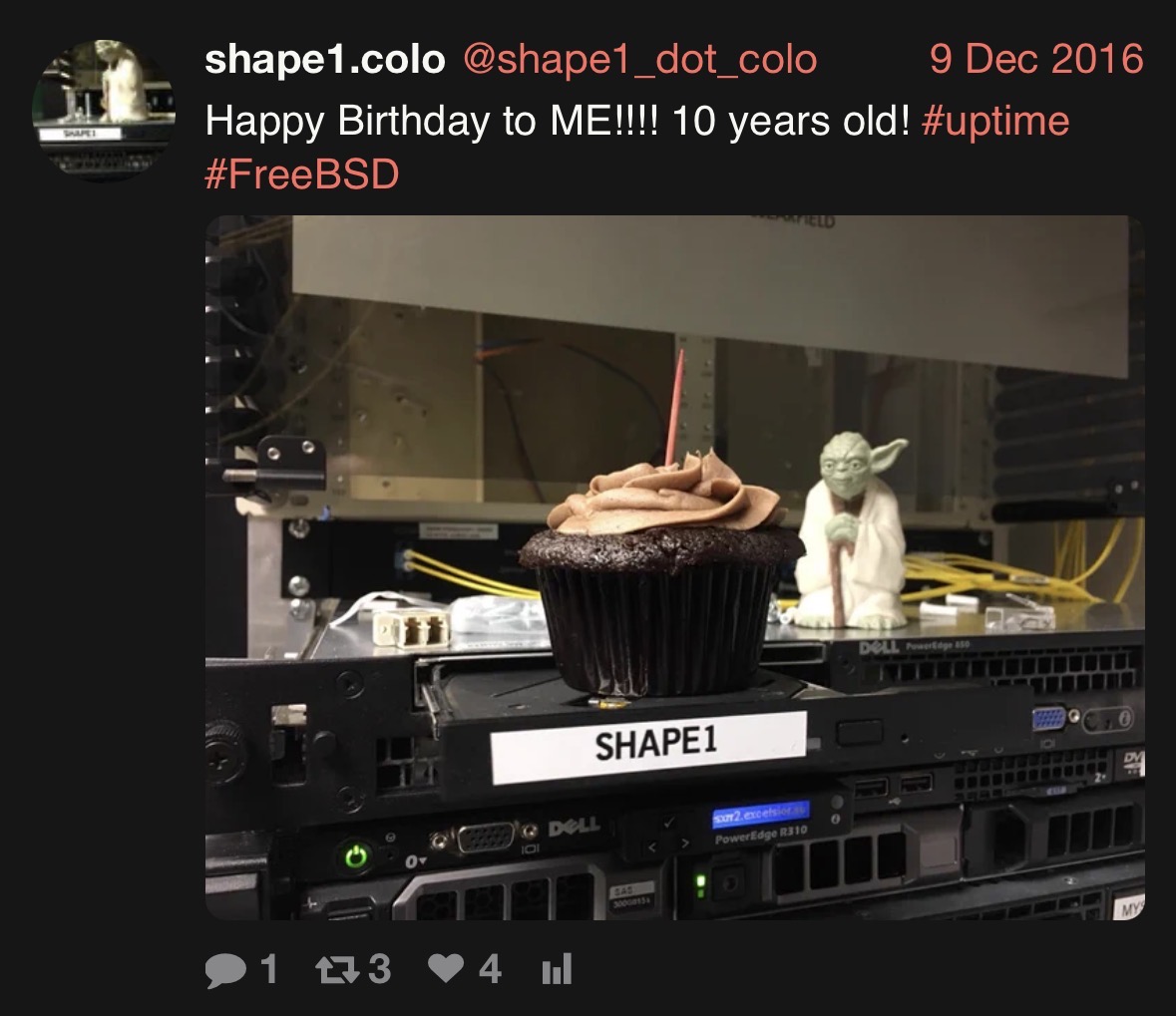Open tweet analytics bar chart icon
The image size is (1176, 1016).
coord(557,968)
